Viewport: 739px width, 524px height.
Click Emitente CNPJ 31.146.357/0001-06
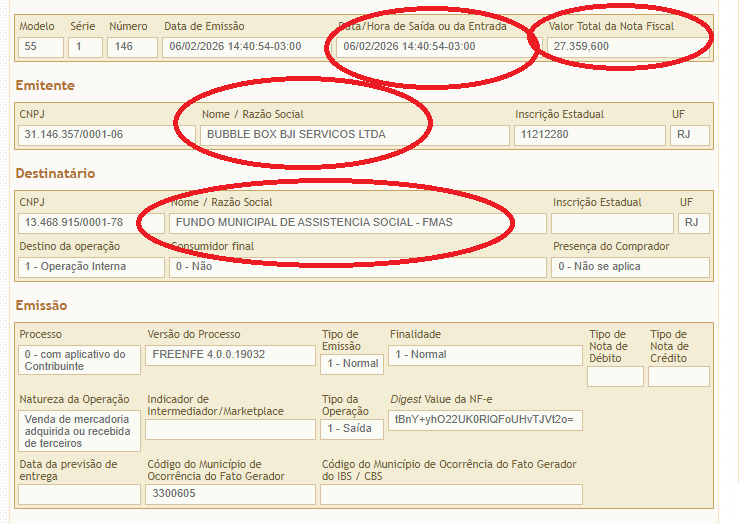pos(107,135)
